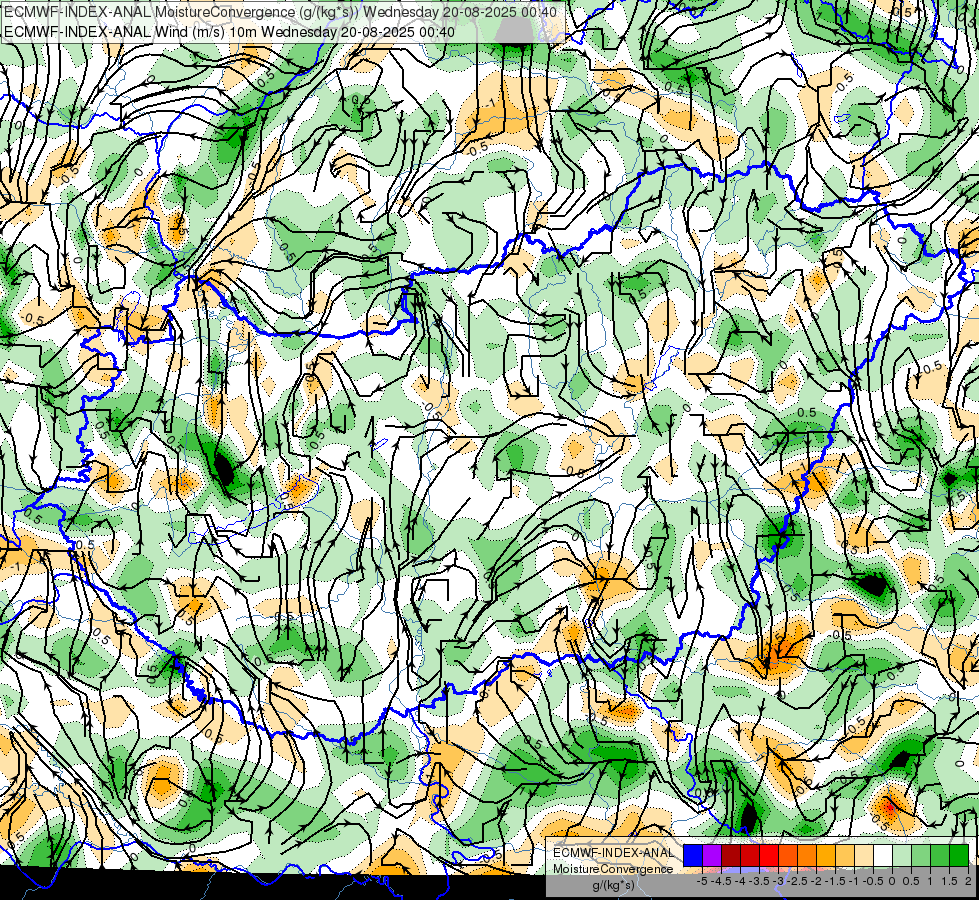
Task: Select the palest green swatch right of 0
Action: 902,855
